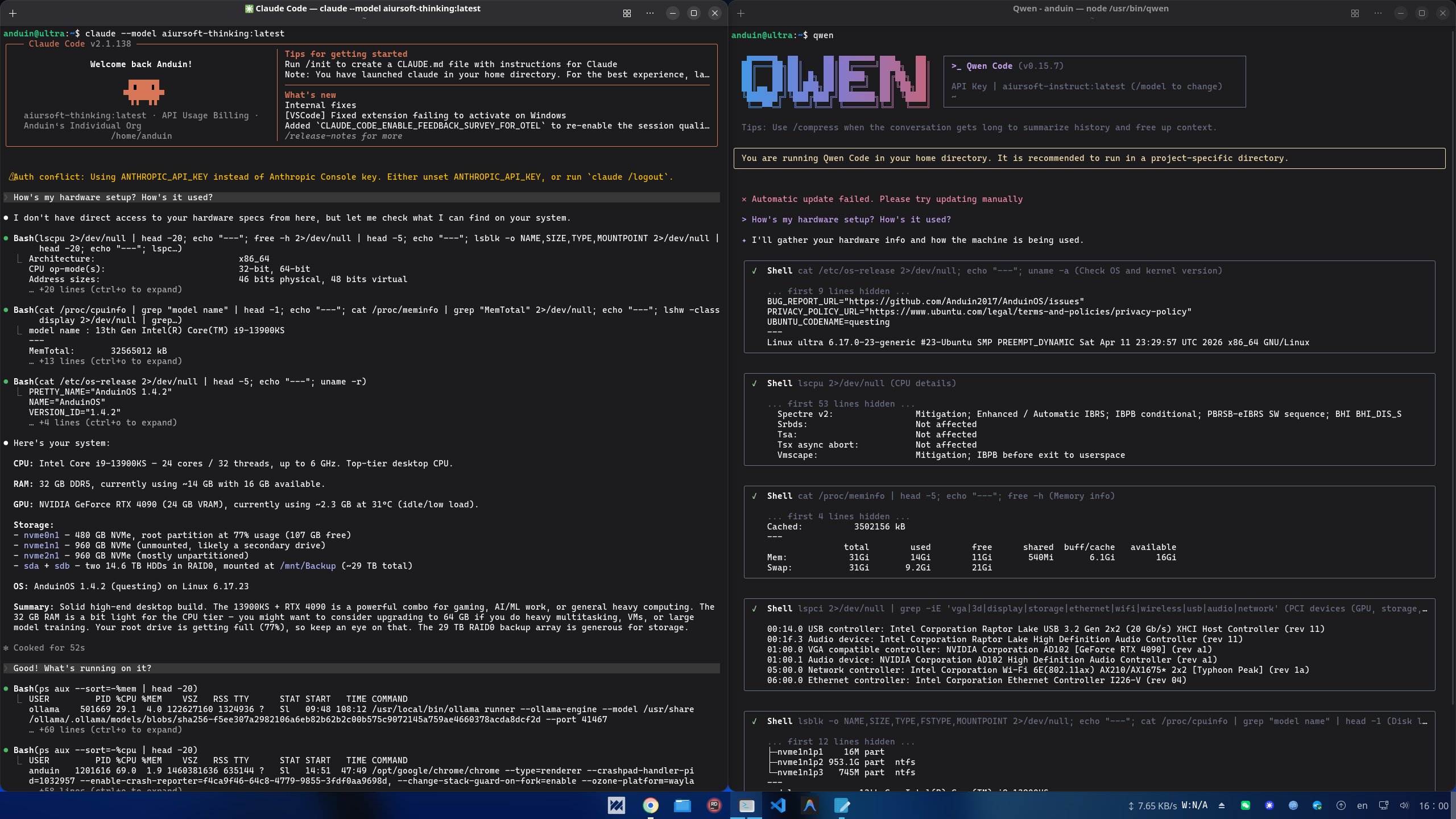Click 'Shell lscpu' command header in Qwen

[x=862, y=383]
